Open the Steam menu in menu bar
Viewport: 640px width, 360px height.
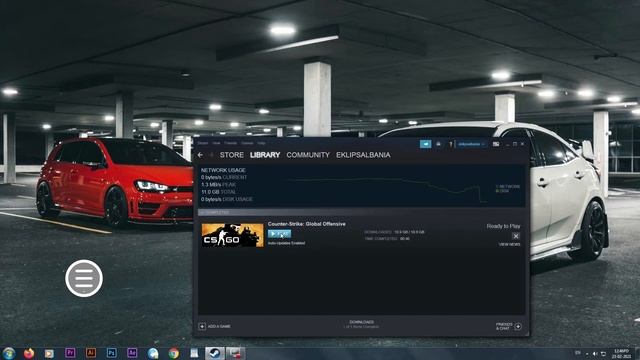[203, 143]
